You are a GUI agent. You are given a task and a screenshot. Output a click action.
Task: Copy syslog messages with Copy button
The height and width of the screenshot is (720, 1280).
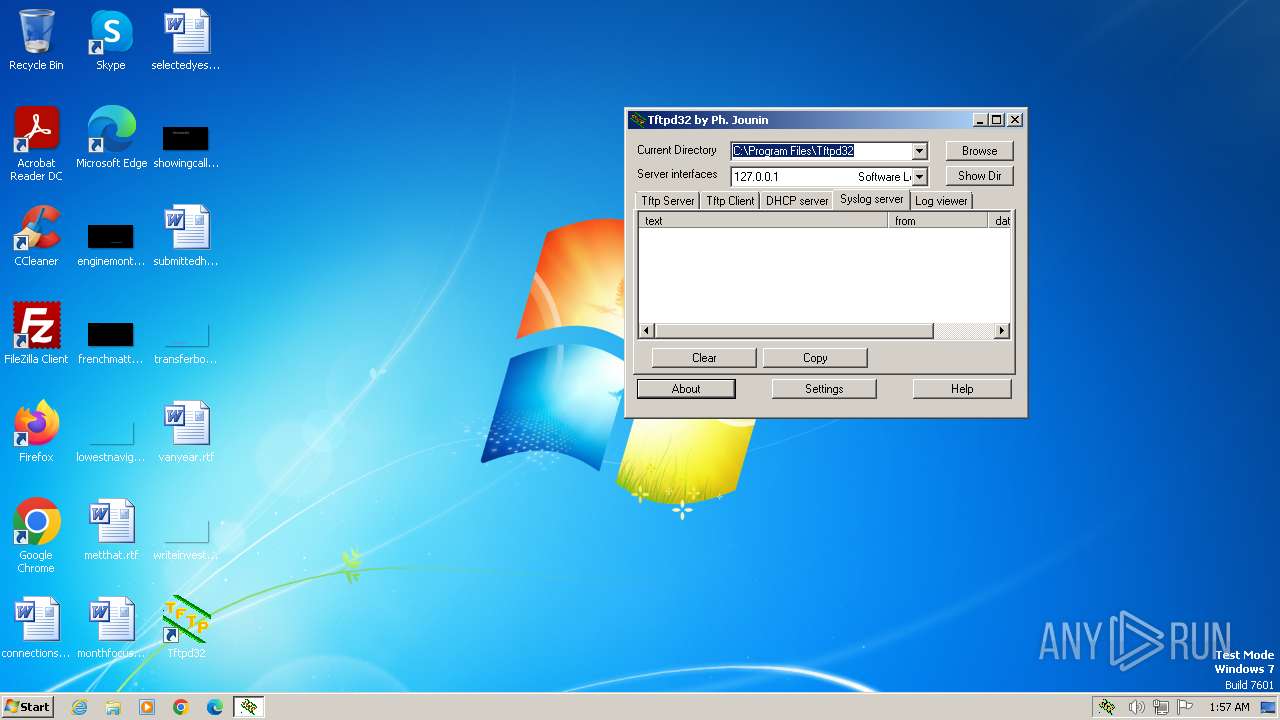pyautogui.click(x=815, y=358)
